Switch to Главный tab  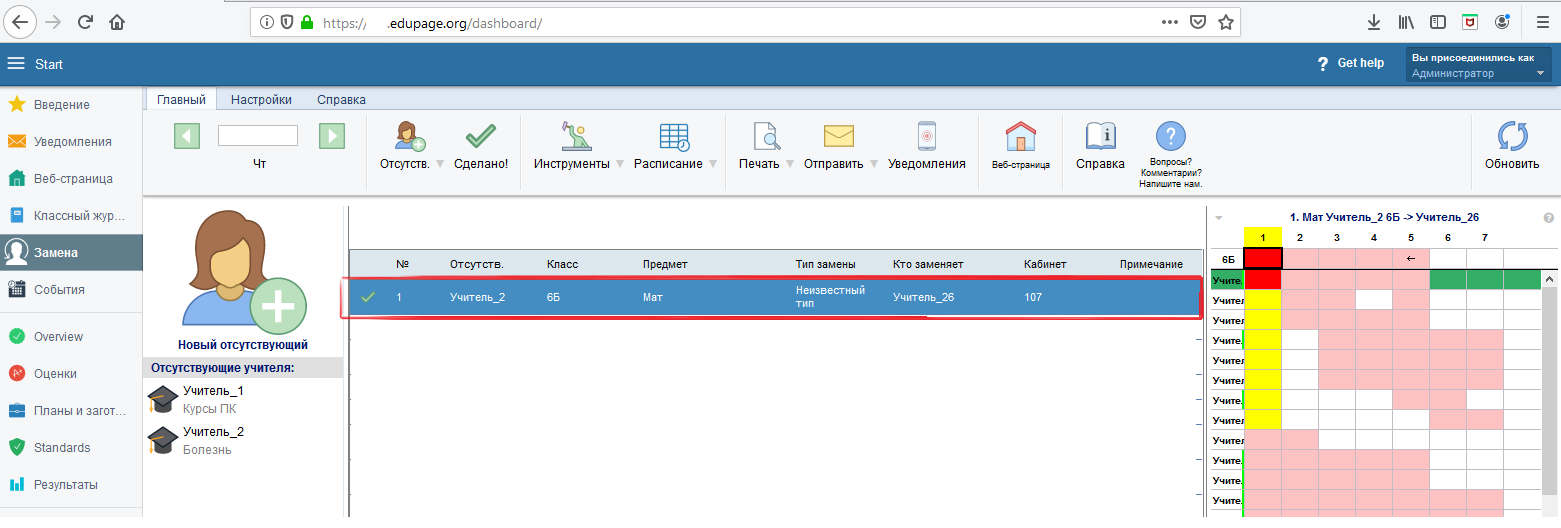181,100
